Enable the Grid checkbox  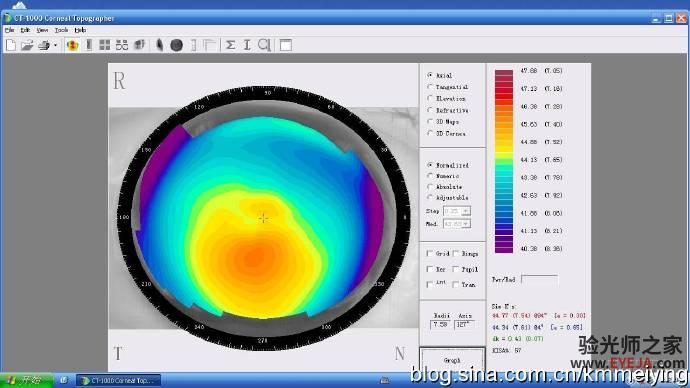[x=429, y=253]
